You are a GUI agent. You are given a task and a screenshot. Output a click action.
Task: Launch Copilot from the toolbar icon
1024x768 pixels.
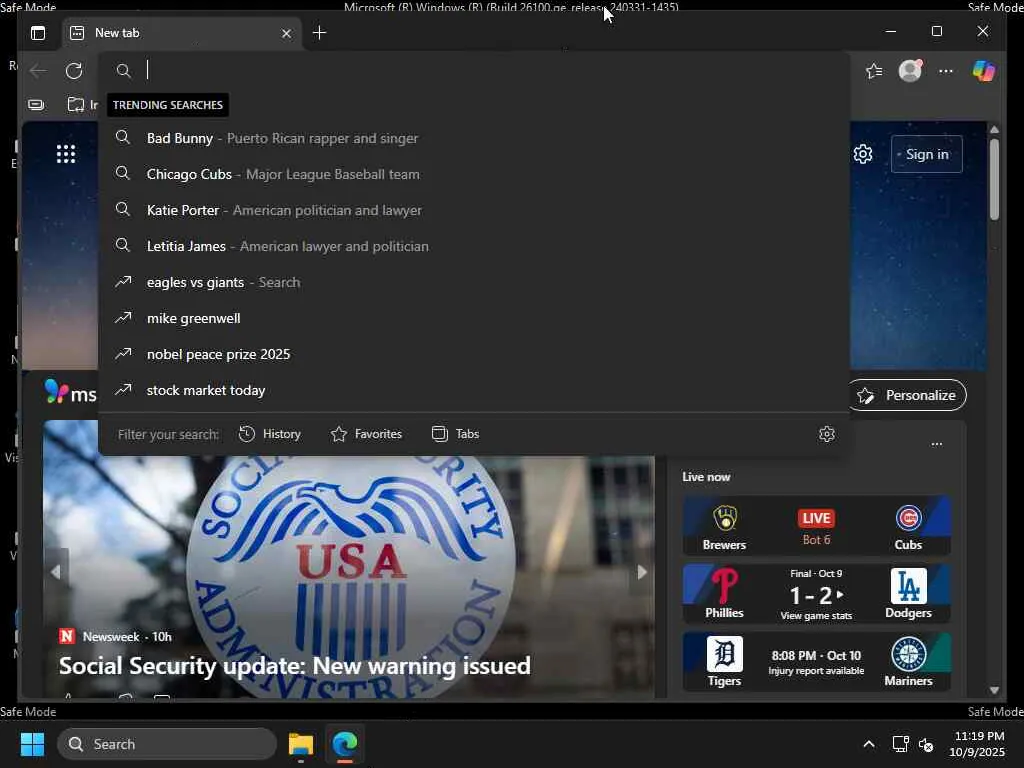[x=984, y=70]
